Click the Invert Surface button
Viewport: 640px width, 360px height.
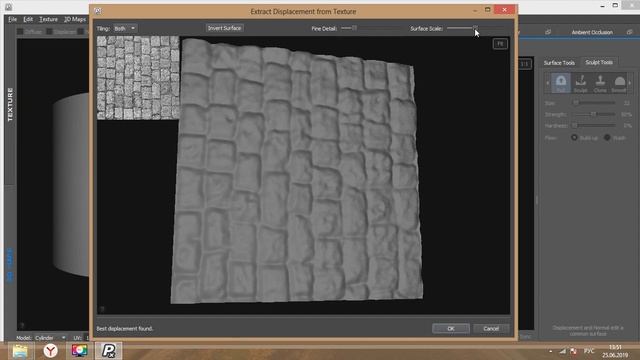pos(224,28)
